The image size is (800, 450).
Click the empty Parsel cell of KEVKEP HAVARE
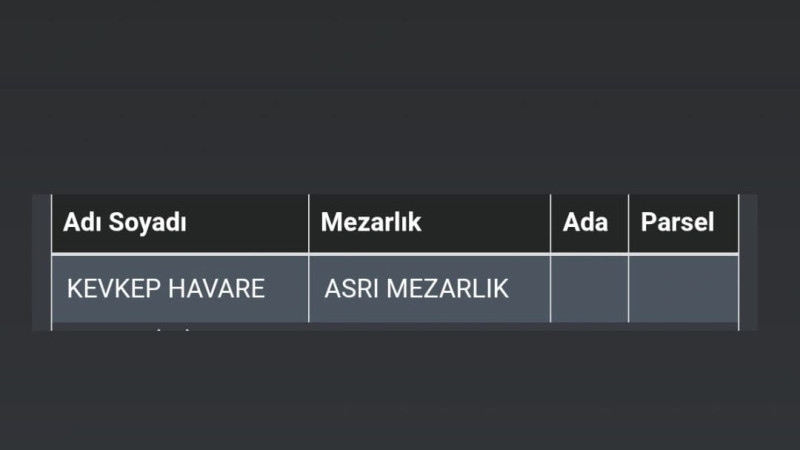click(683, 289)
